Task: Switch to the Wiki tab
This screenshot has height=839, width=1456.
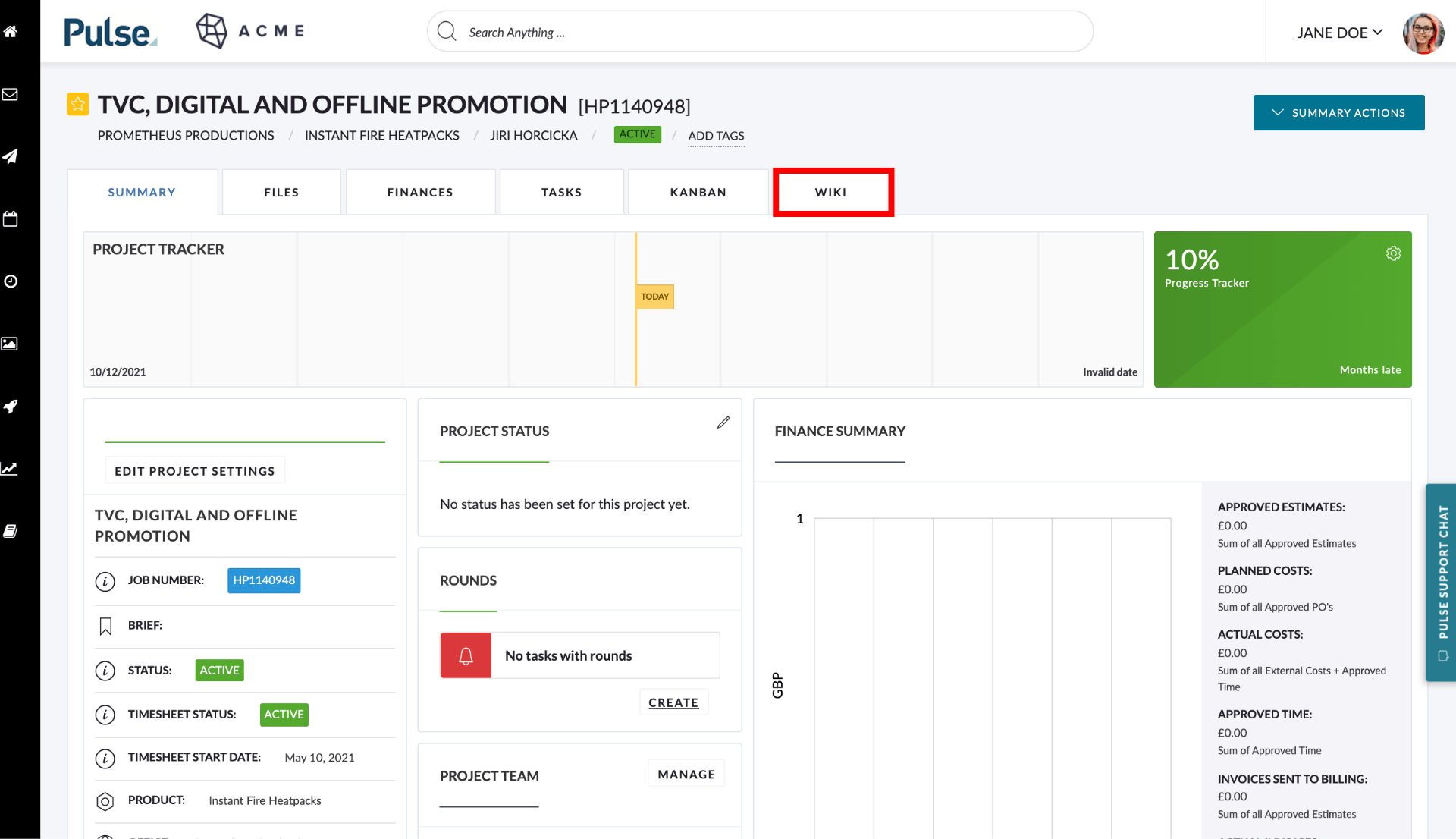Action: pos(832,193)
